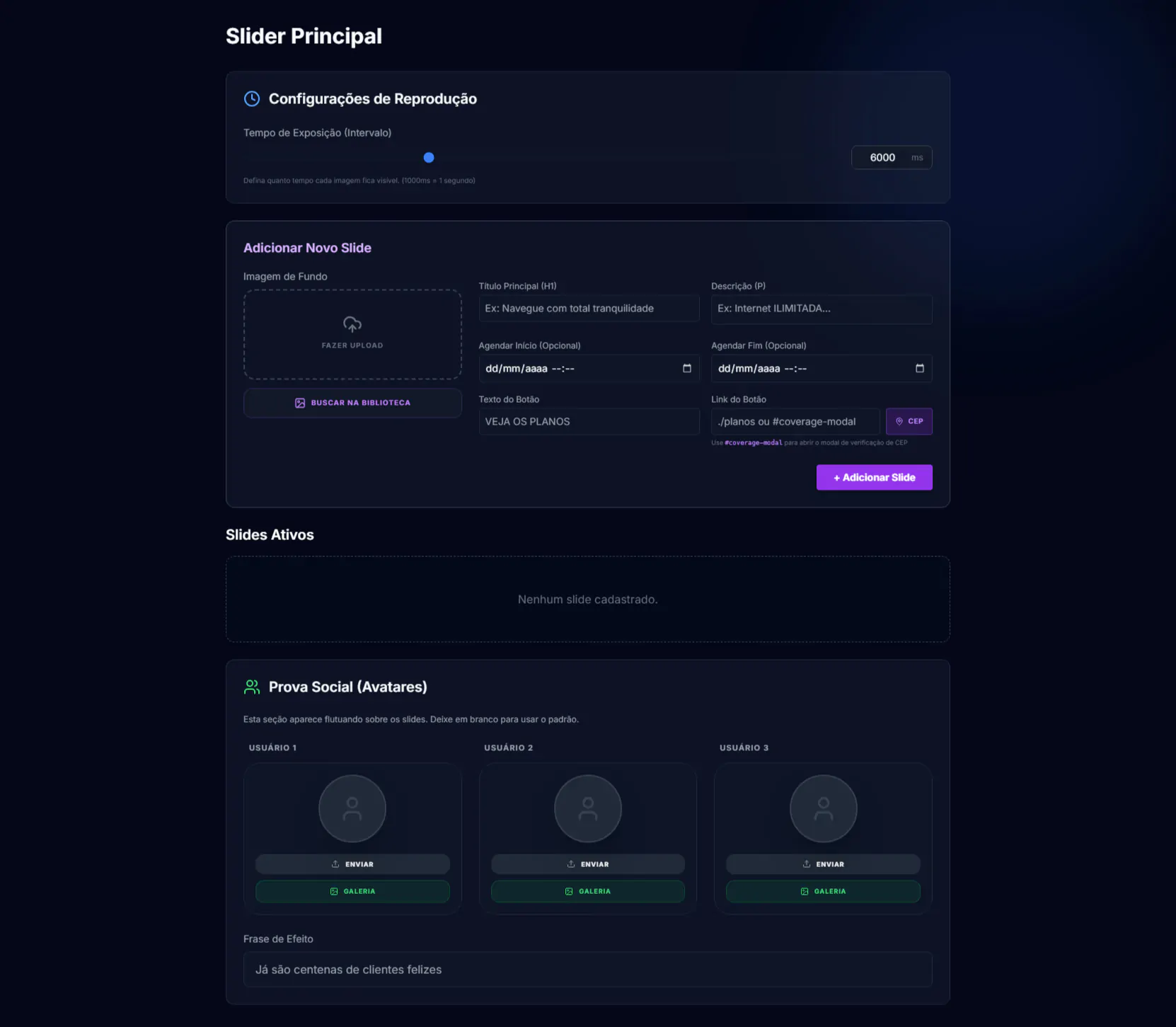Open calendar picker for Agendar Fim
This screenshot has width=1176, height=1027.
point(919,368)
